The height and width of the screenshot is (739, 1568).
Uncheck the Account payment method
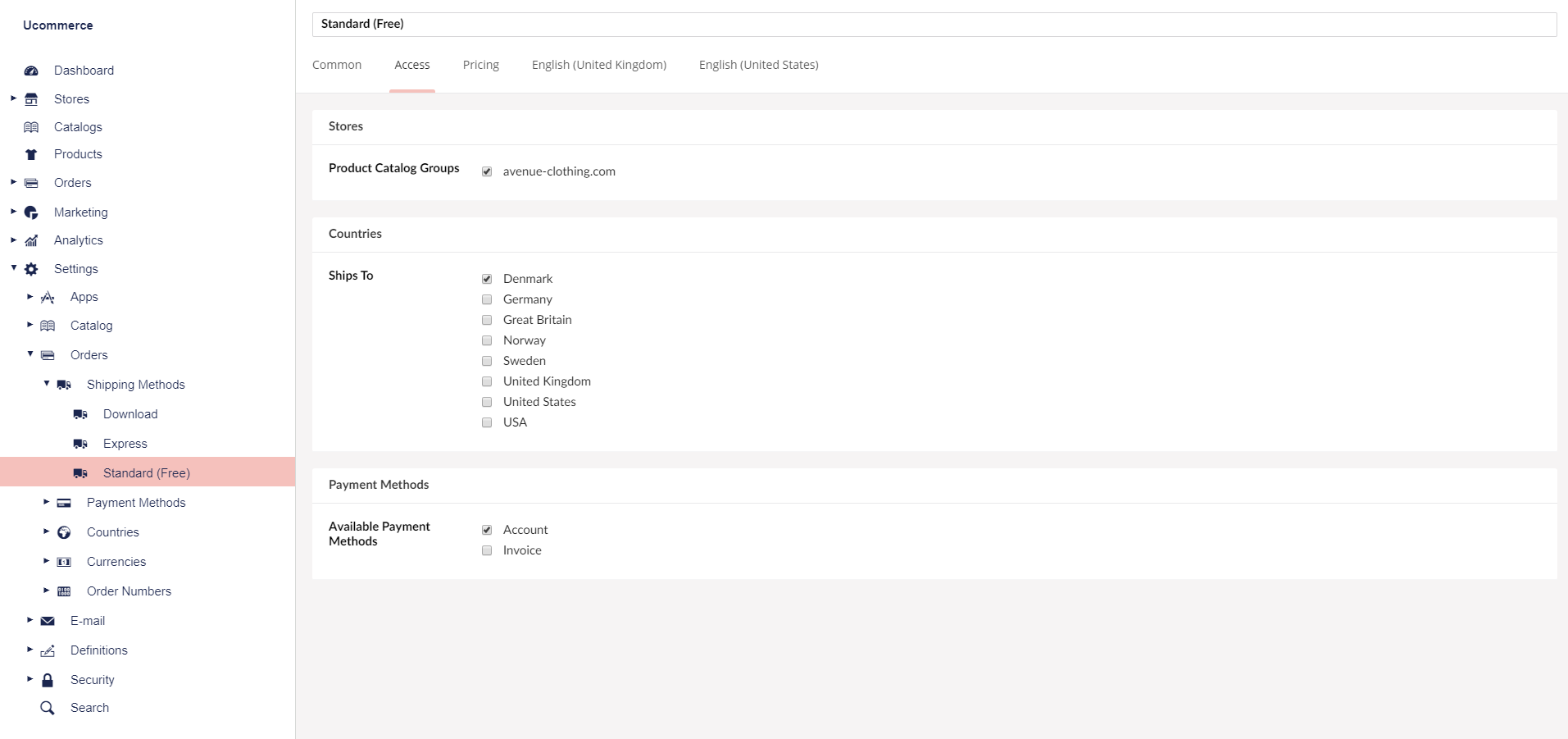(487, 530)
